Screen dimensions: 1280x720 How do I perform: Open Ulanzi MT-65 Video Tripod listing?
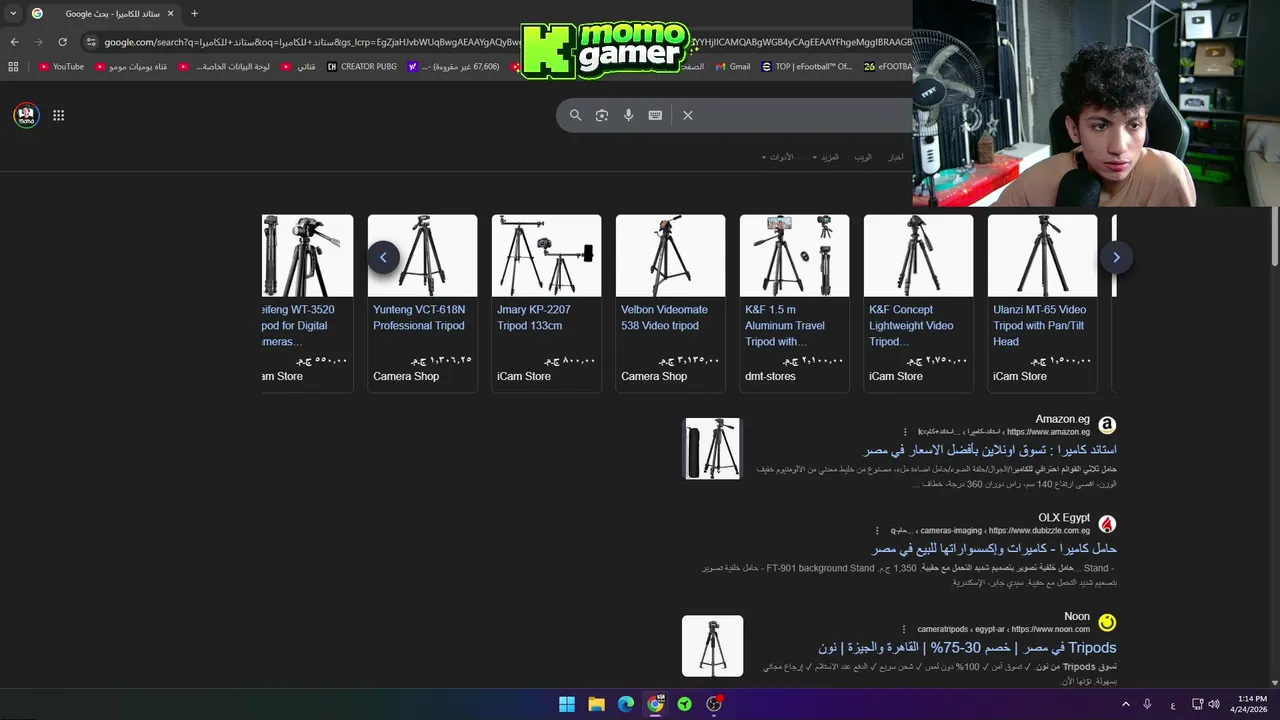(x=1040, y=326)
